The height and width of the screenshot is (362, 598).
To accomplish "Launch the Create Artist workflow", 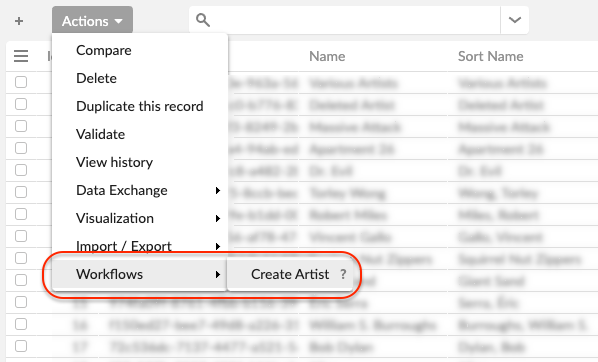I will tap(290, 274).
